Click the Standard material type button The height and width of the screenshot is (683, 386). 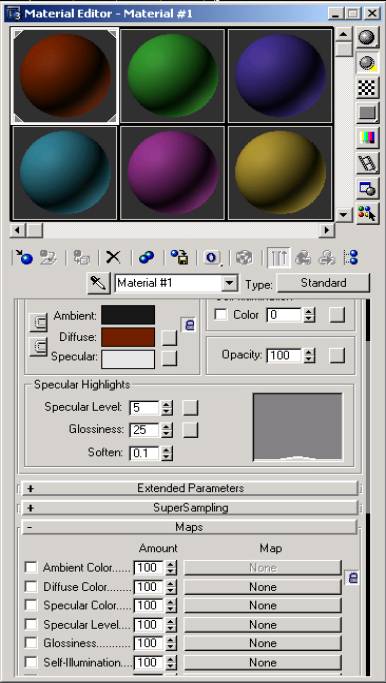(x=323, y=283)
